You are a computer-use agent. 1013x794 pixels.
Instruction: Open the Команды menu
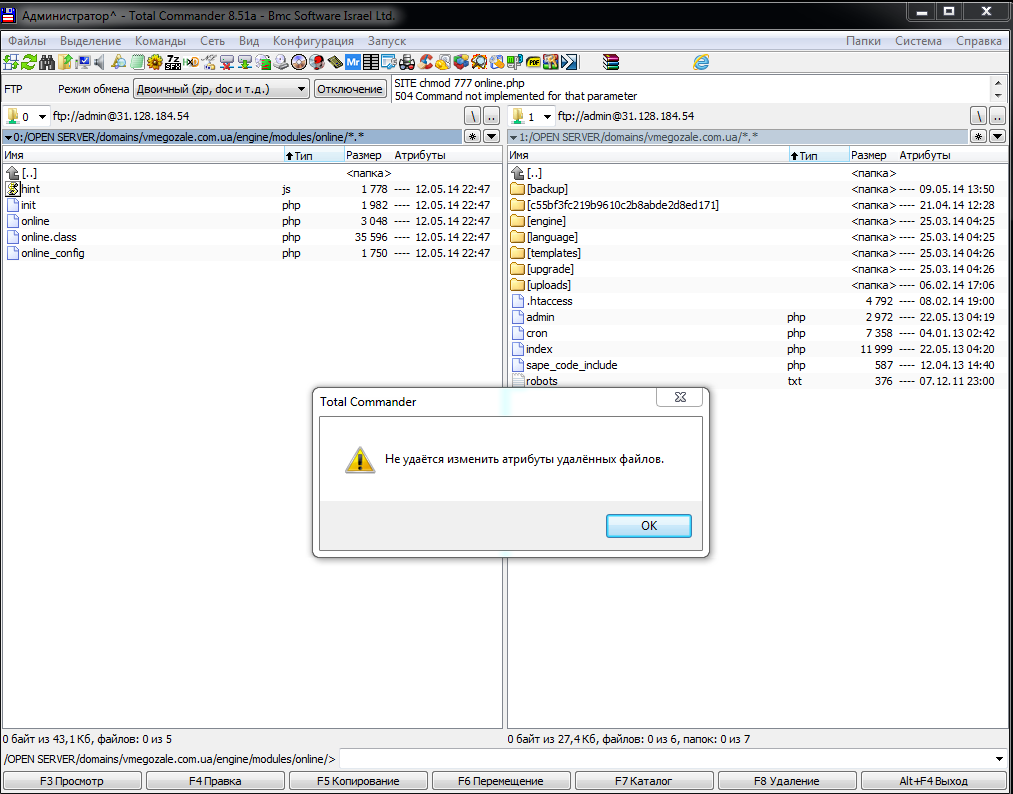pos(160,41)
